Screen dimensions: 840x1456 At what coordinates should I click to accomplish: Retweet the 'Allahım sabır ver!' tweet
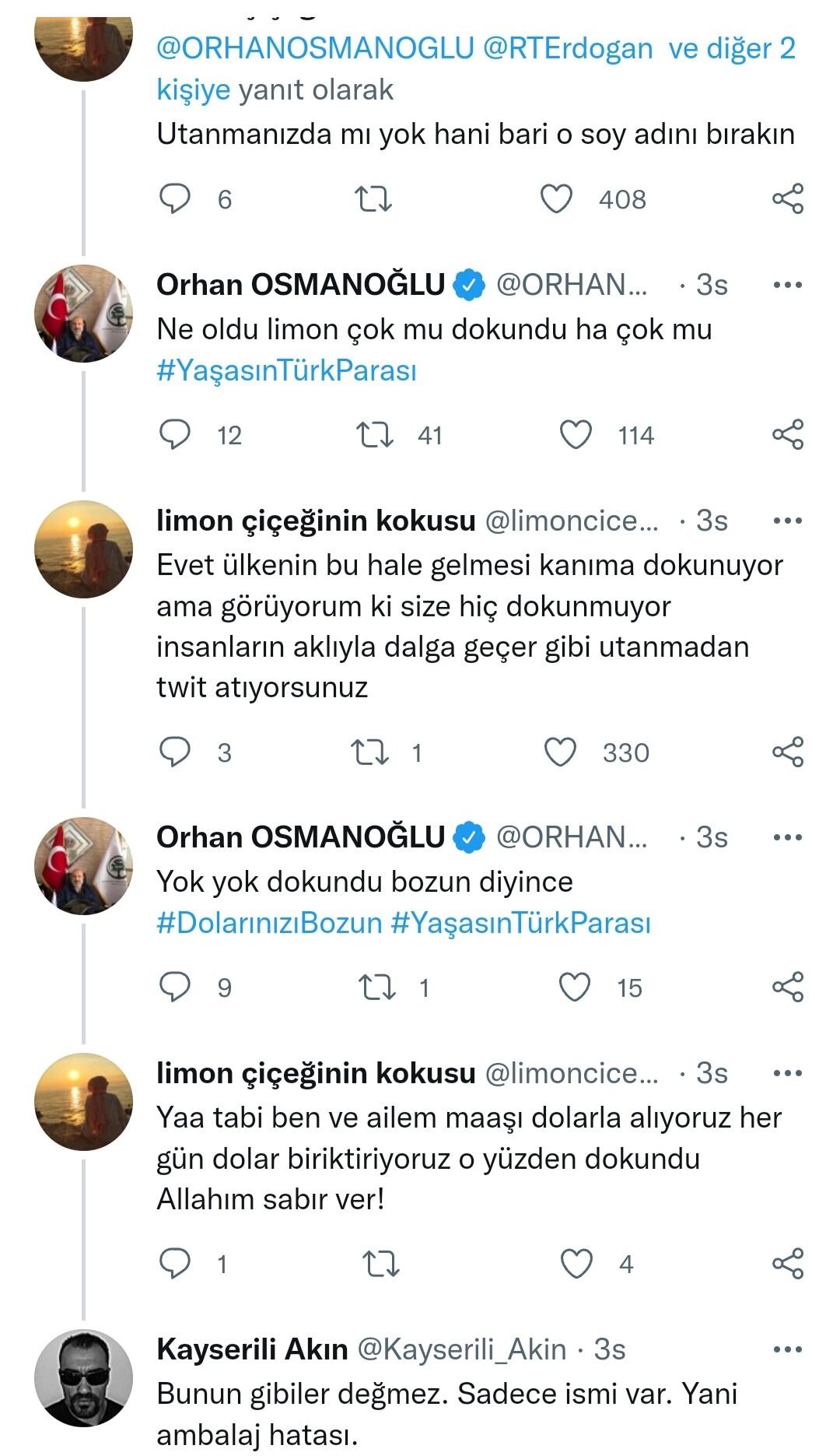[x=381, y=1264]
